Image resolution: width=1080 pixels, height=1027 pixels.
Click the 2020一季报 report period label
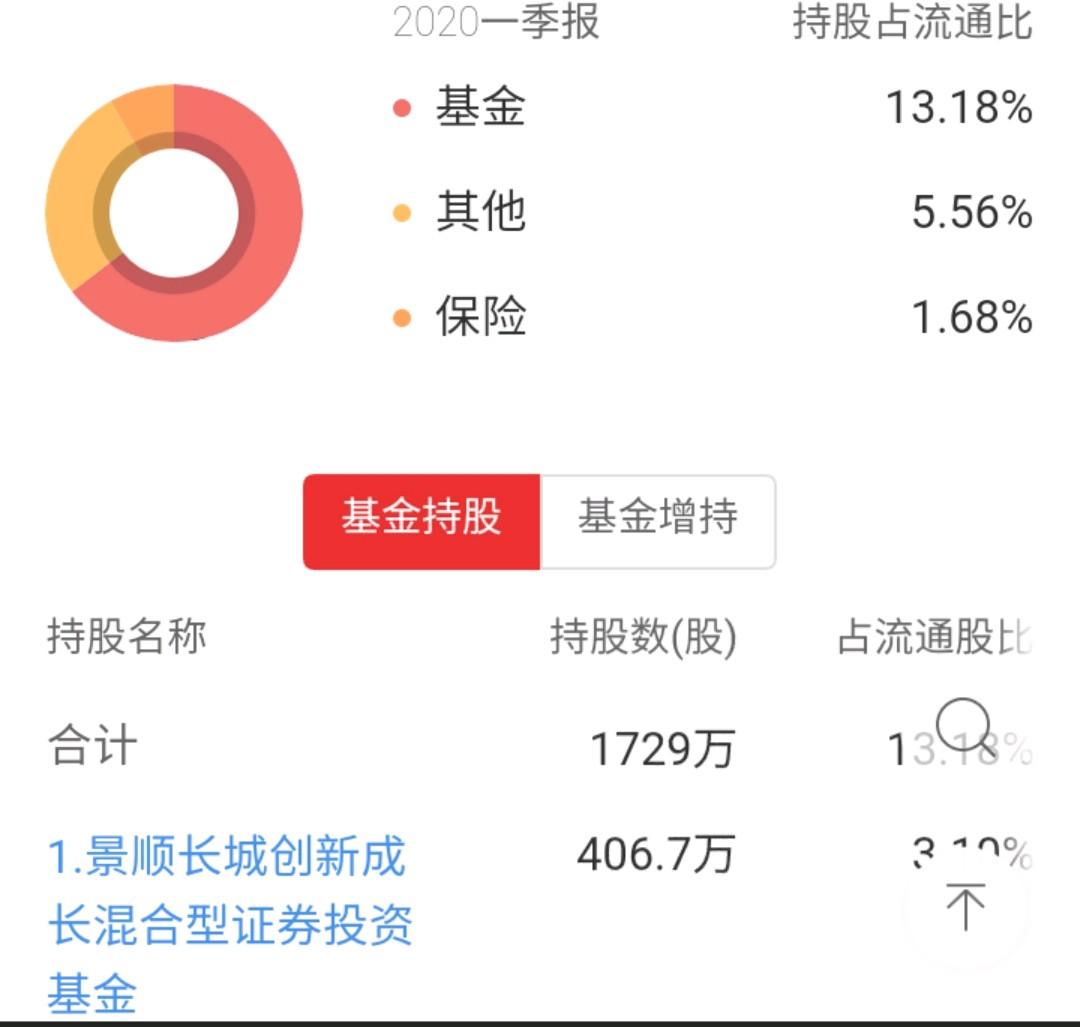pos(496,22)
